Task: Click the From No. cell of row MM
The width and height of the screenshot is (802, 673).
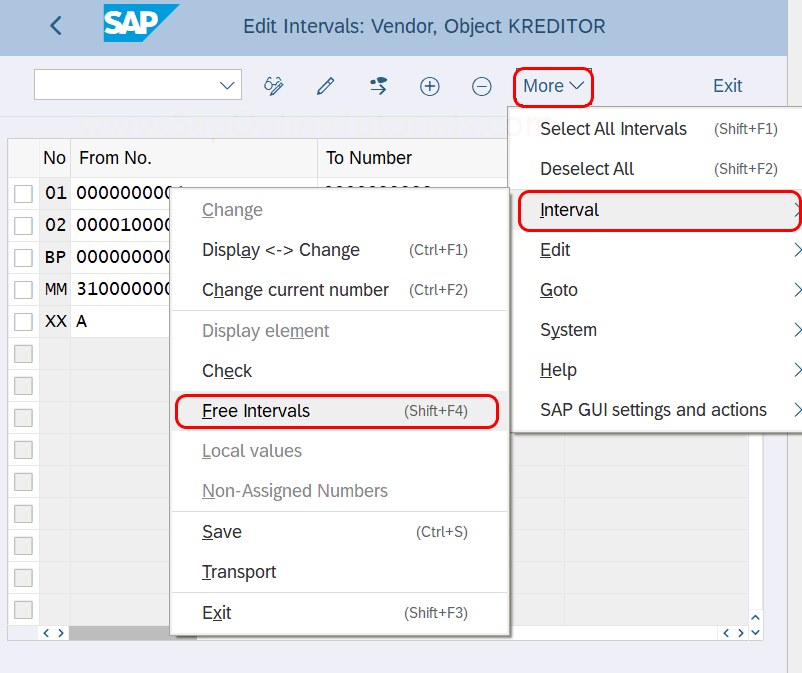Action: coord(120,289)
